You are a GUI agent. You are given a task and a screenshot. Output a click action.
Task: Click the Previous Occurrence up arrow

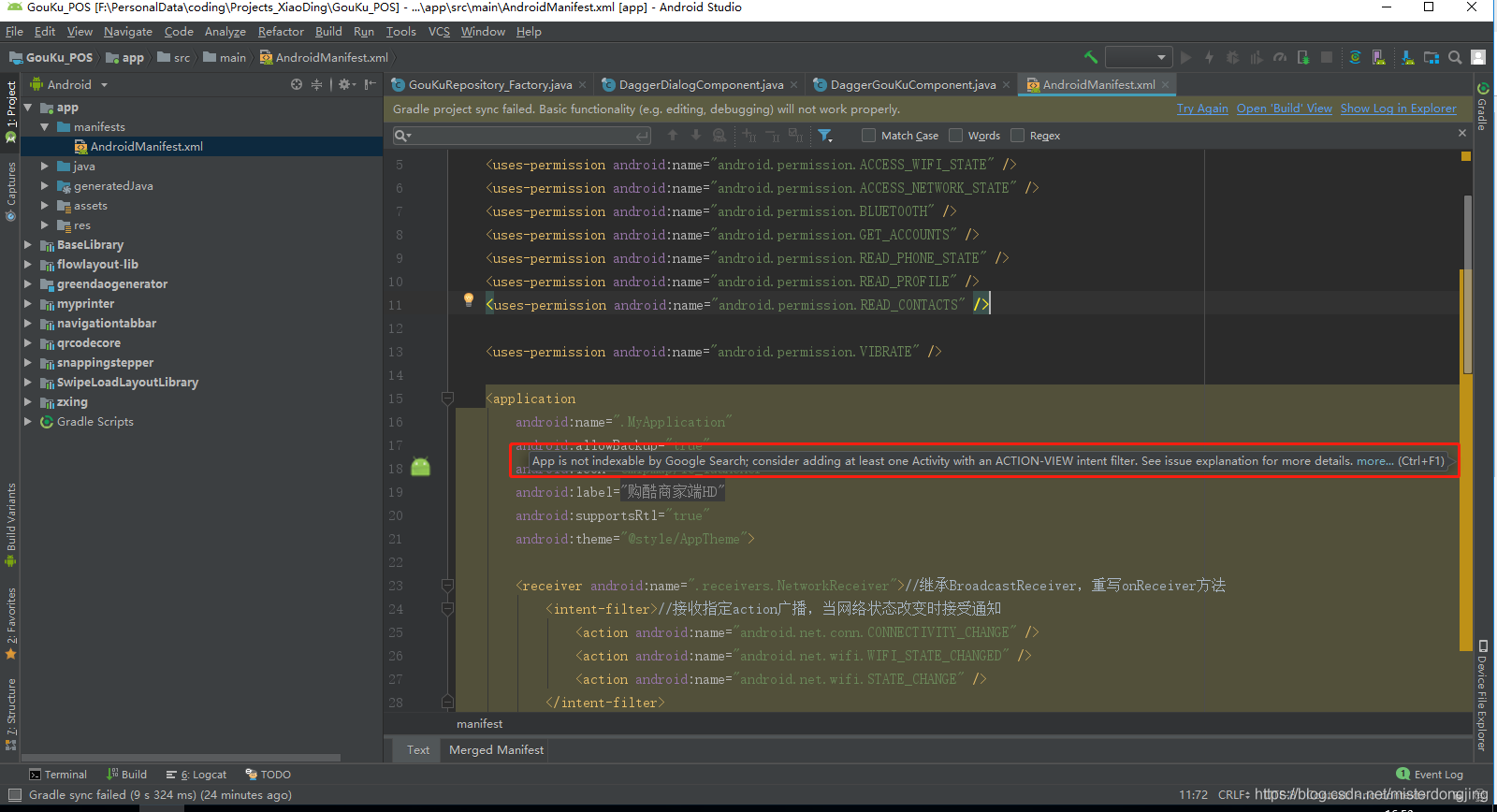[x=672, y=135]
